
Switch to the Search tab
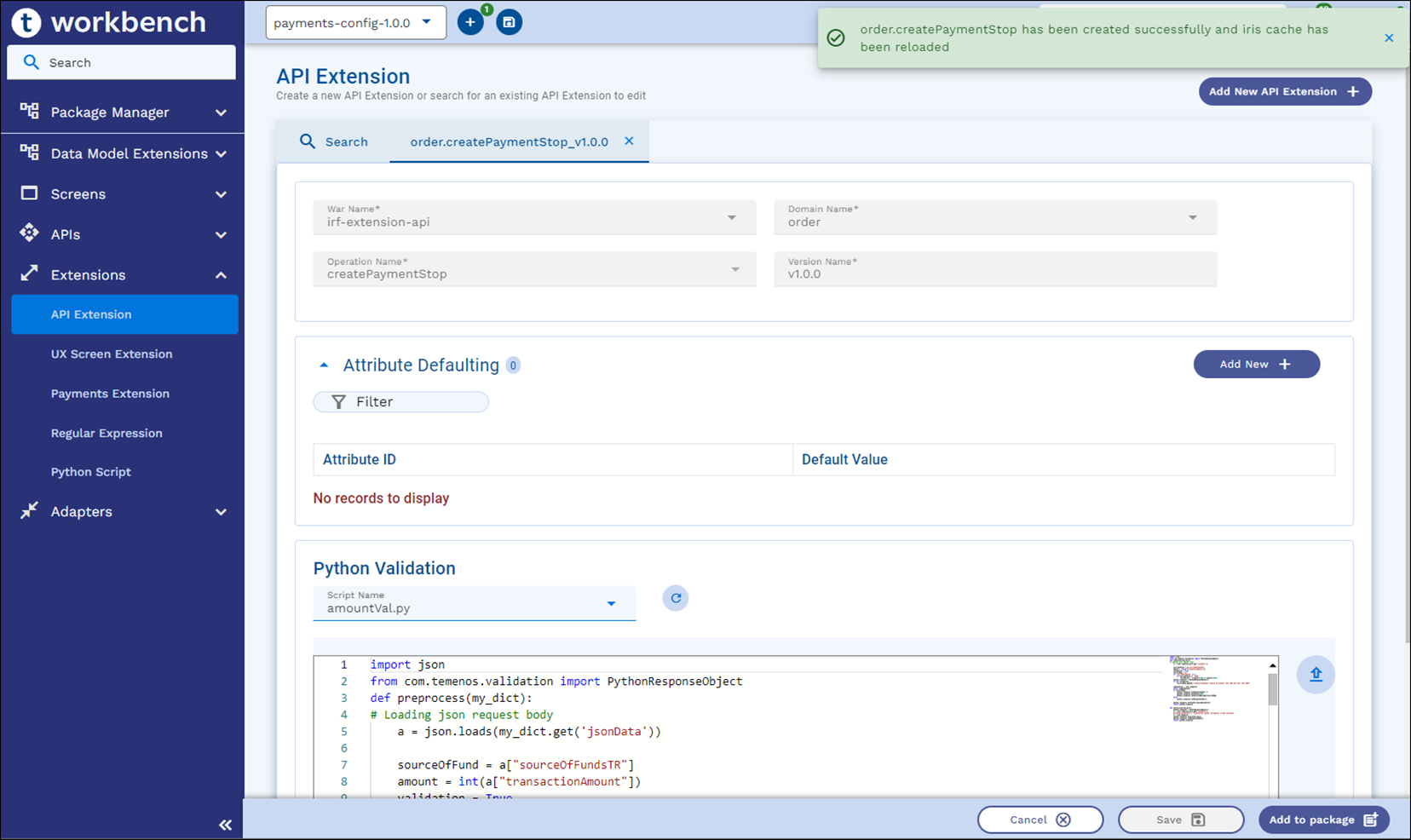click(334, 141)
